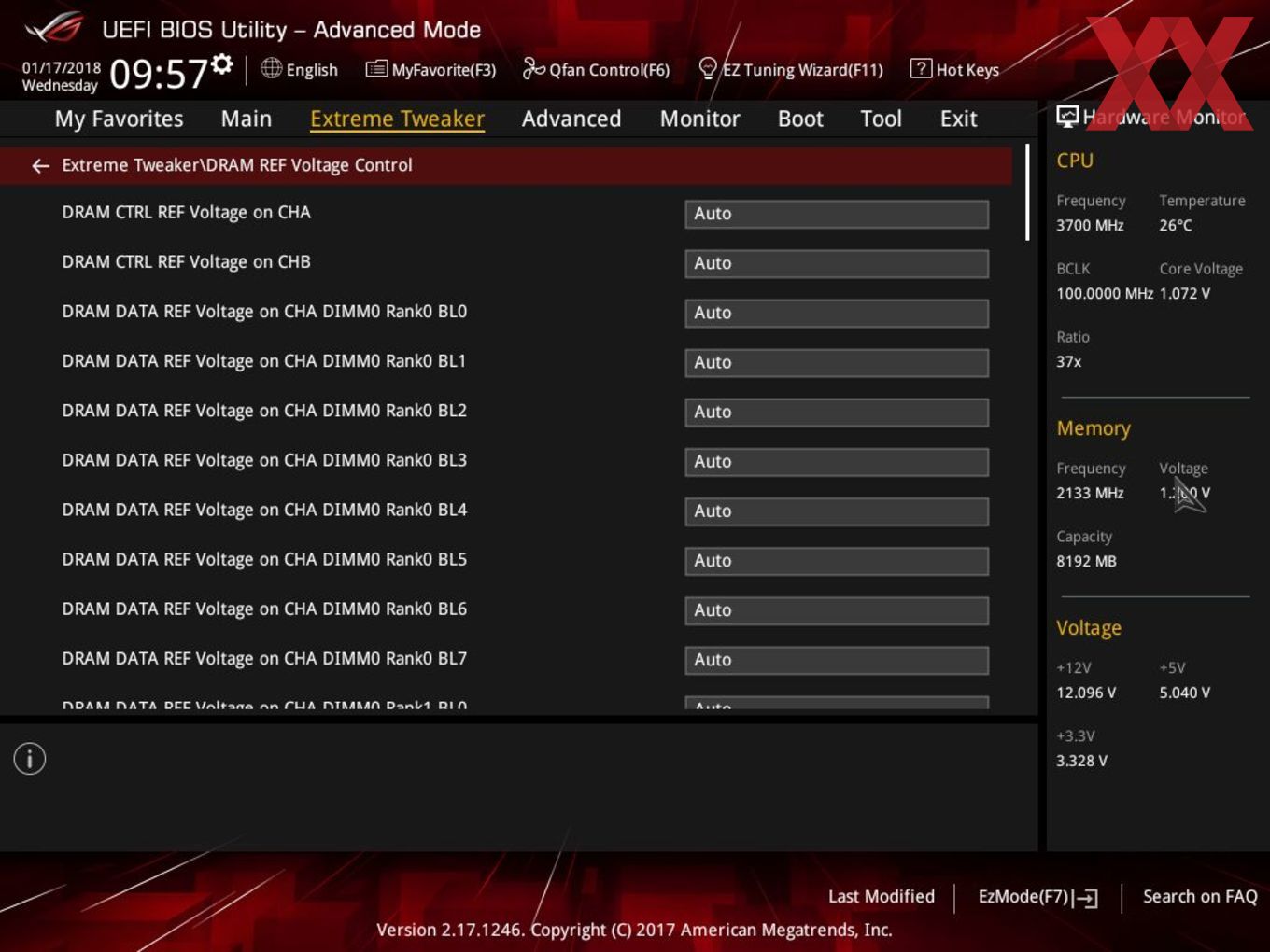This screenshot has width=1270, height=952.
Task: Click Memory frequency 2133 MHz value
Action: pyautogui.click(x=1090, y=493)
